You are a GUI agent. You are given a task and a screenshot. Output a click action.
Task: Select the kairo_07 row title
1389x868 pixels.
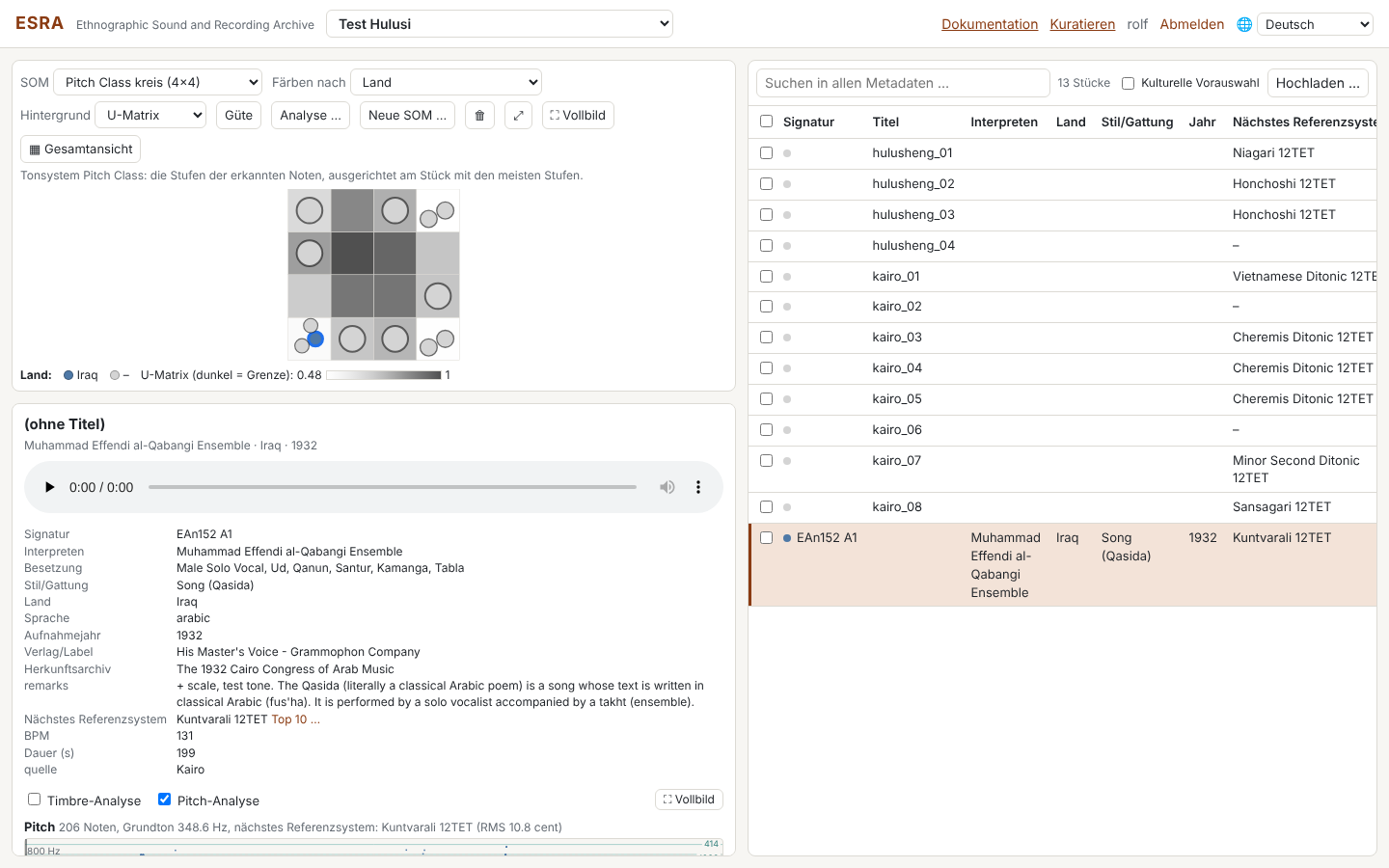pyautogui.click(x=896, y=461)
